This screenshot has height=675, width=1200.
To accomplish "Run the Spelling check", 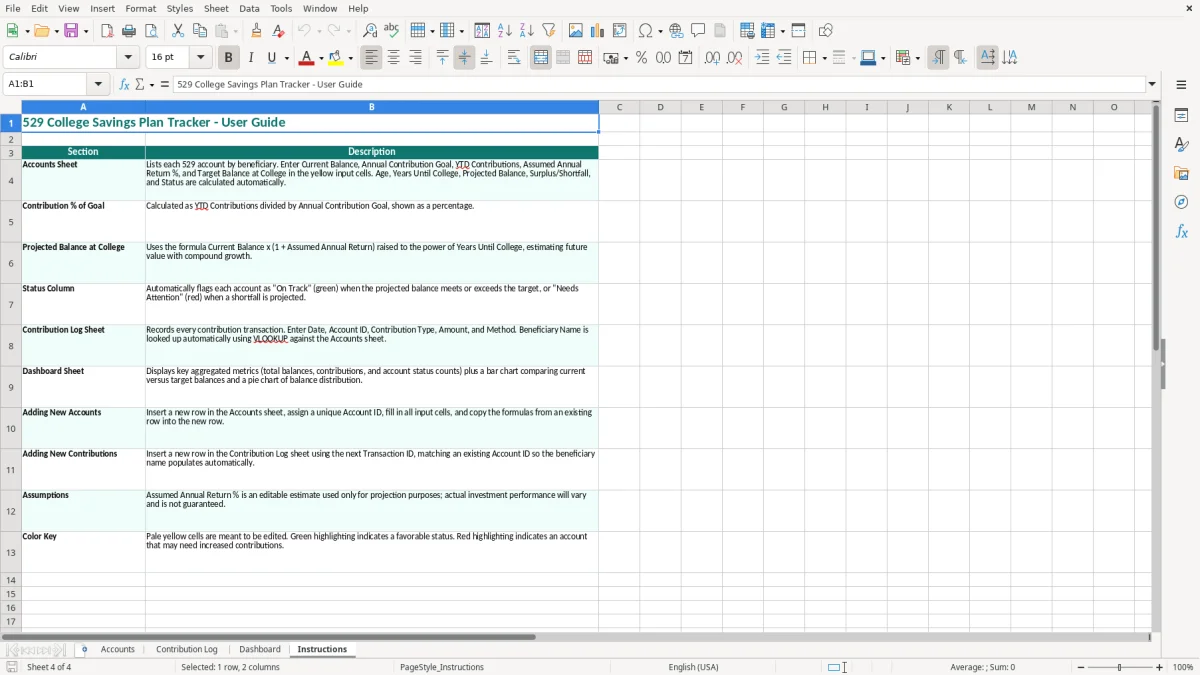I will coord(392,31).
